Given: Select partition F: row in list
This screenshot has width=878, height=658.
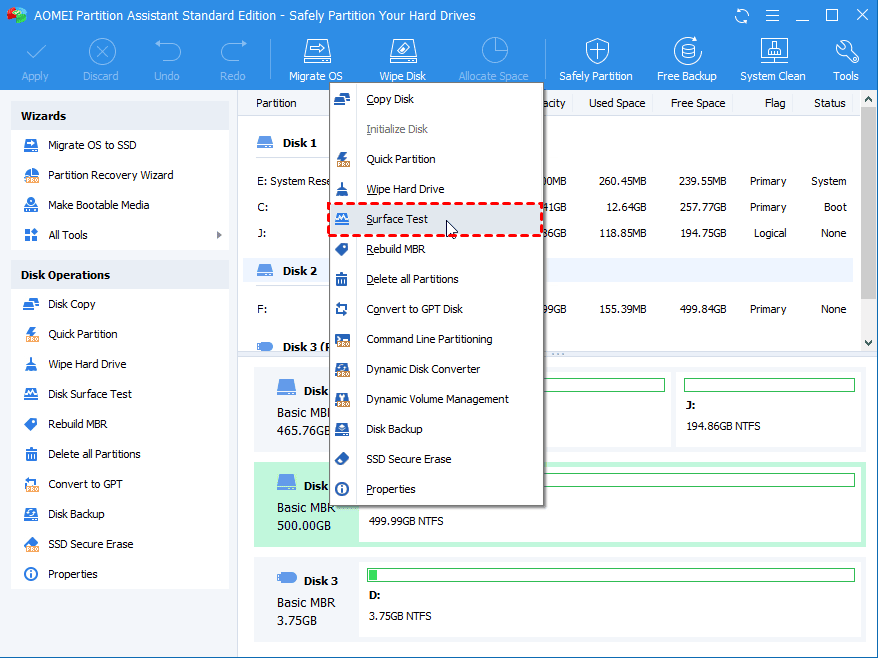Looking at the screenshot, I should point(549,309).
